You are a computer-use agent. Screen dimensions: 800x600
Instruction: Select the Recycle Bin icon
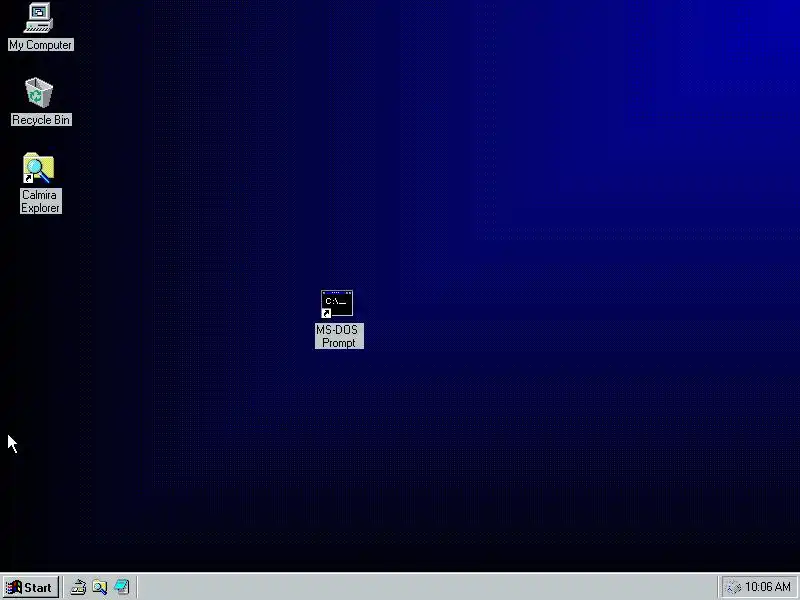tap(39, 92)
